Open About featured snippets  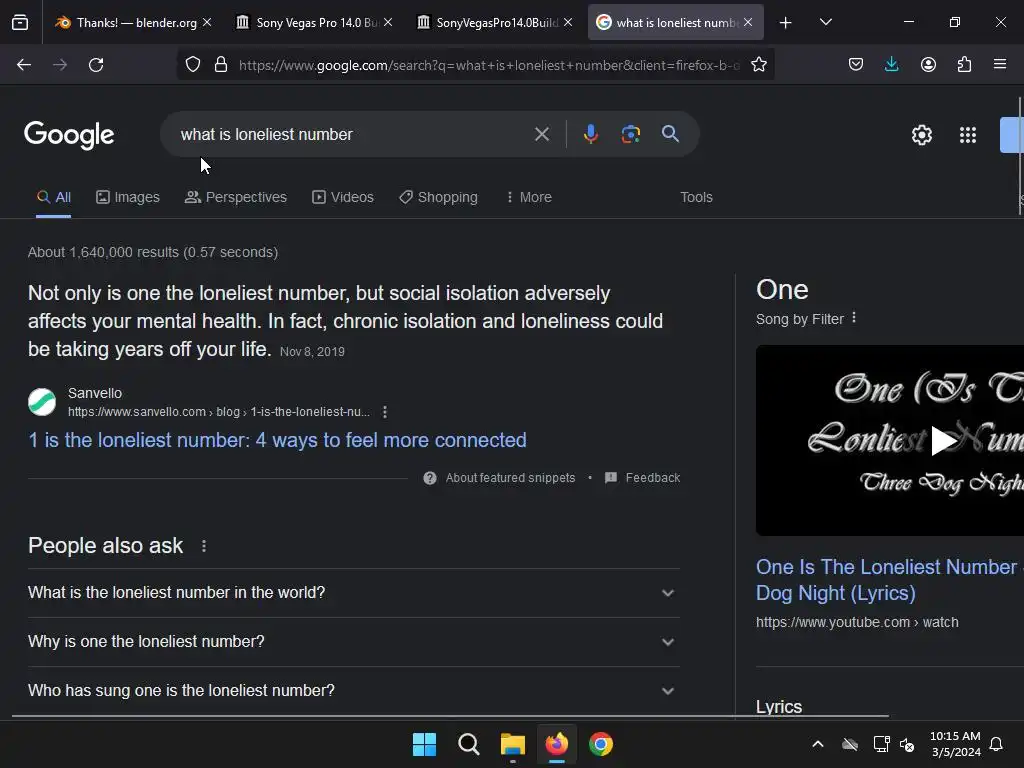tap(500, 478)
